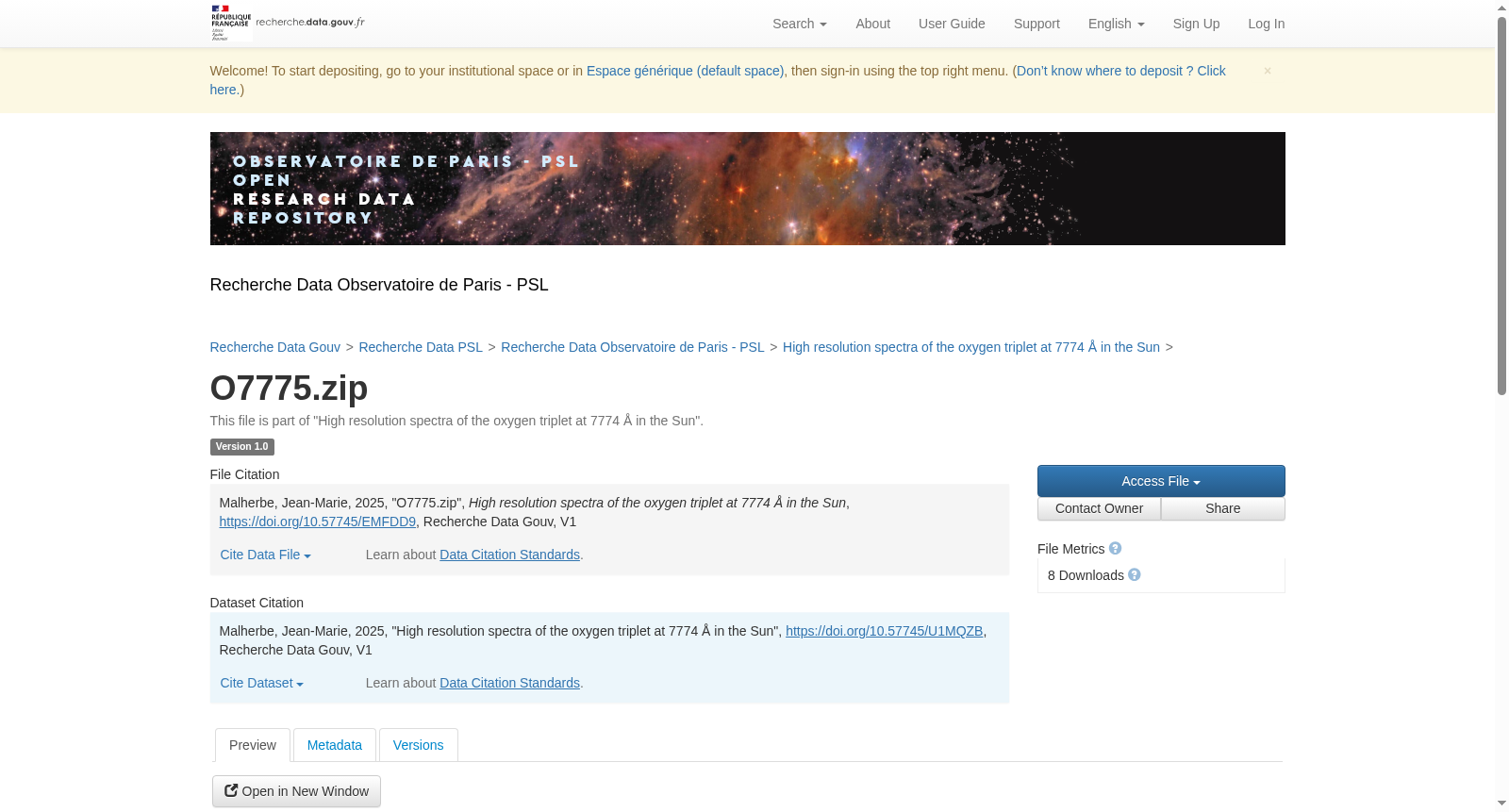Screen dimensions: 1509x812
Task: Open the Support menu item
Action: (1036, 24)
